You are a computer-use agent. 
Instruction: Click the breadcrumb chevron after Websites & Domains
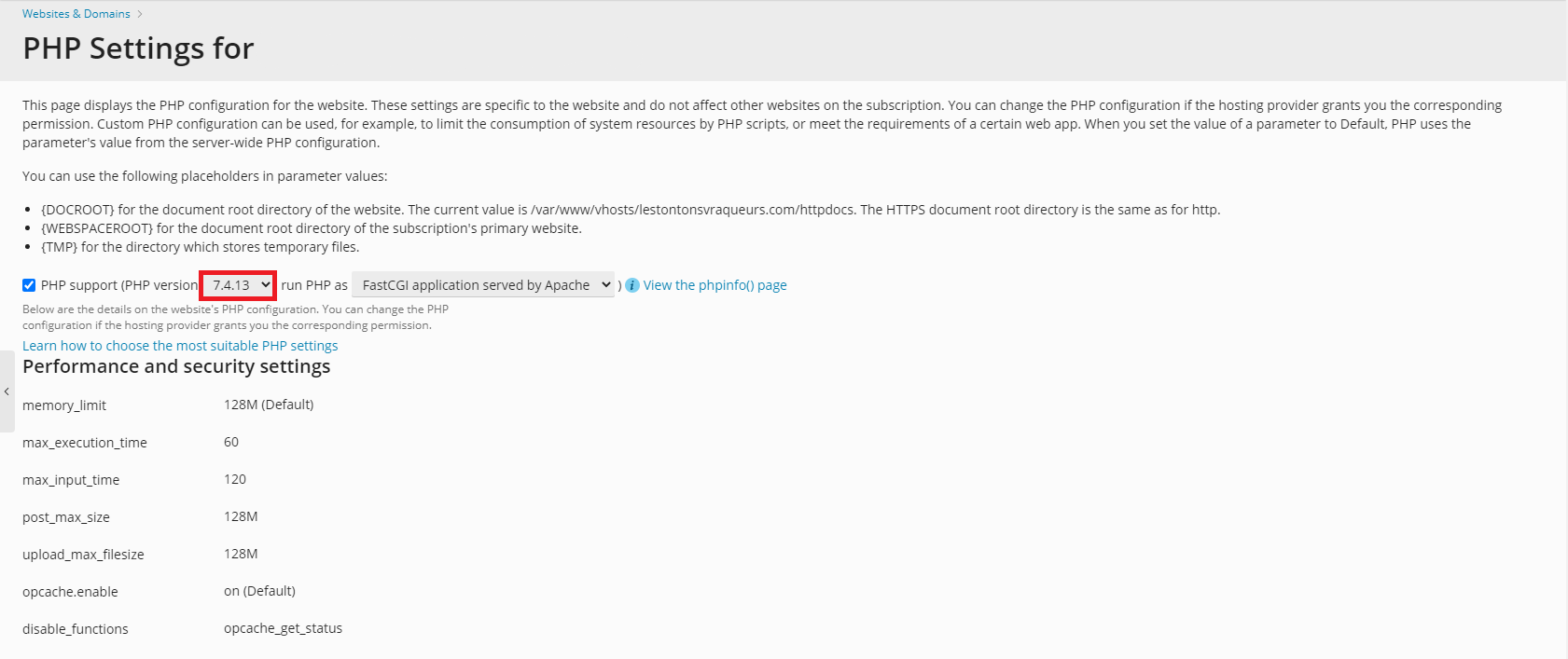[x=140, y=14]
